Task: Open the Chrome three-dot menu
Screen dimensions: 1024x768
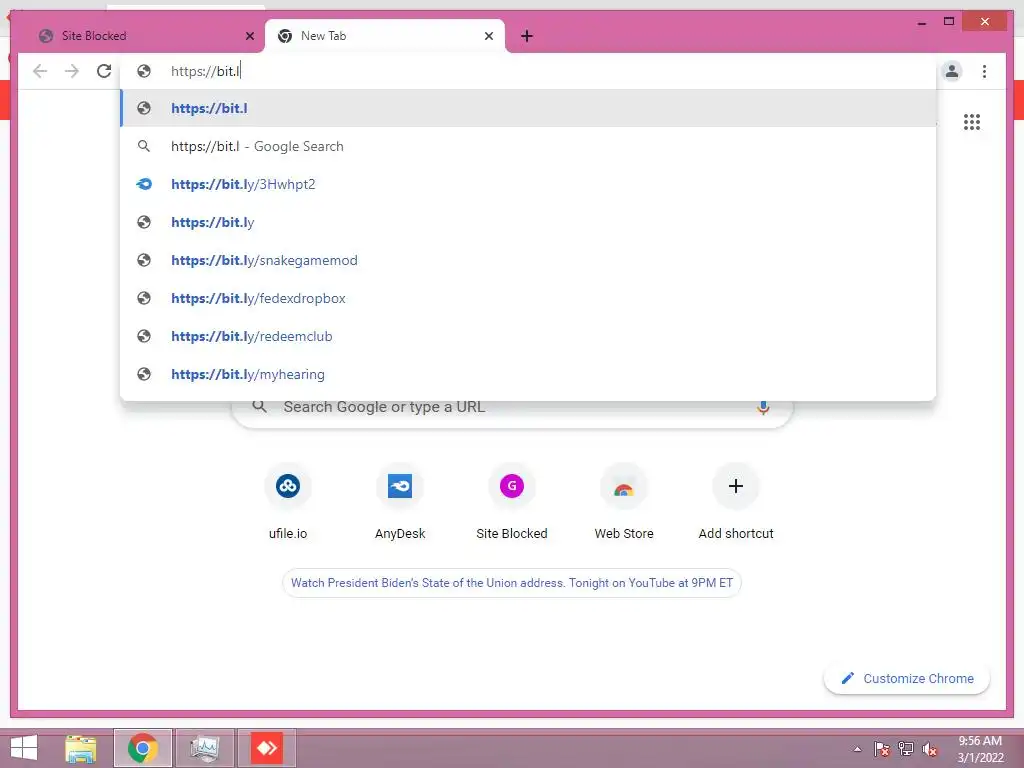Action: tap(984, 71)
